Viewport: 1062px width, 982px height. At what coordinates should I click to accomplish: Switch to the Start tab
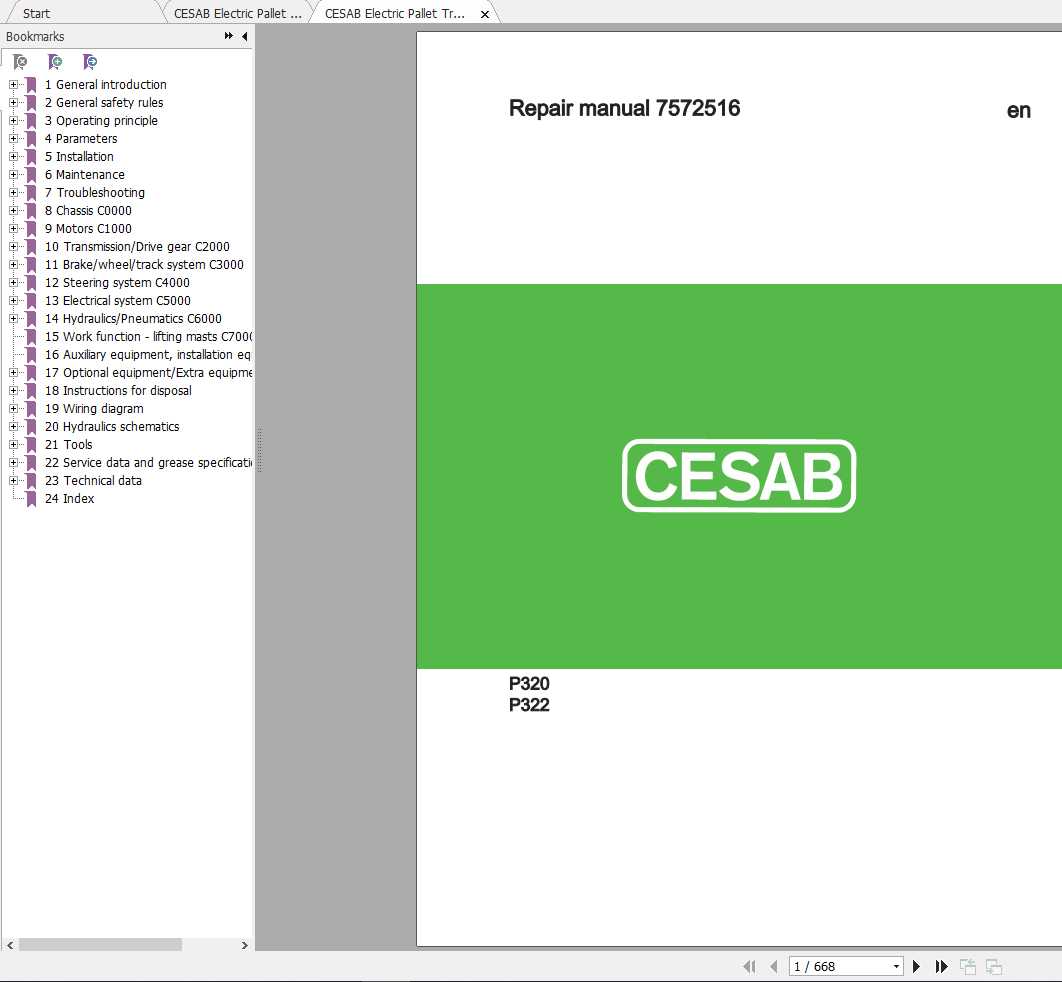(x=37, y=14)
